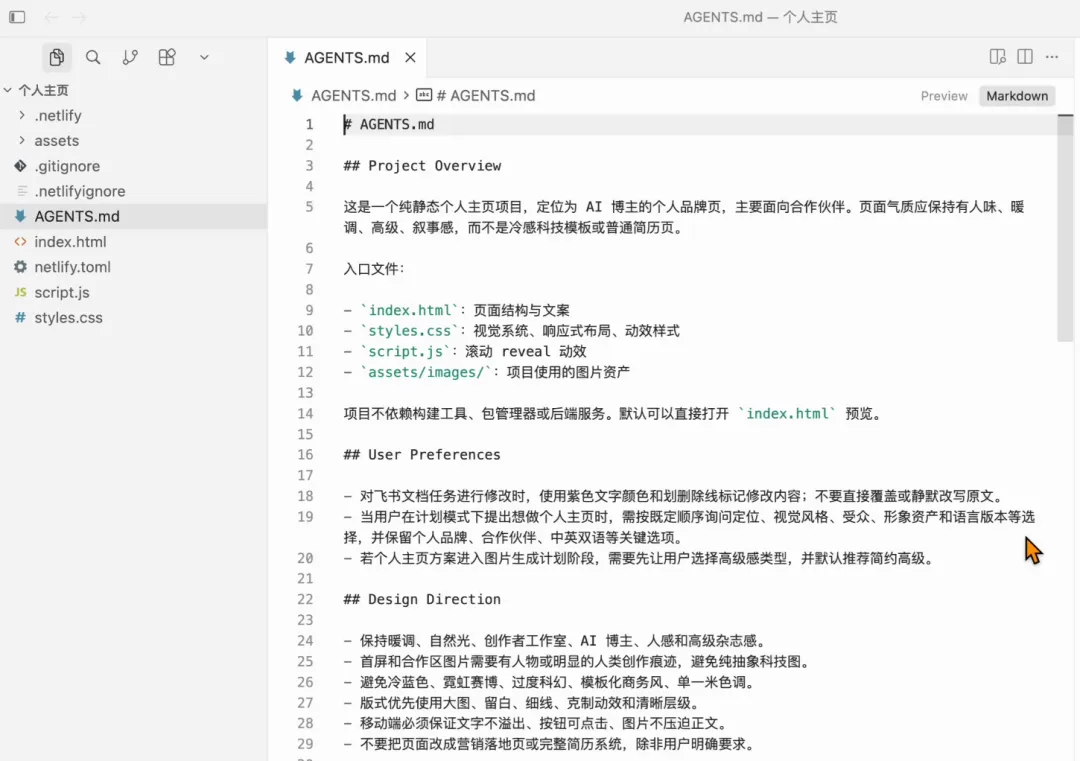Click the markdown file icon in breadcrumb
The width and height of the screenshot is (1080, 761).
click(297, 96)
